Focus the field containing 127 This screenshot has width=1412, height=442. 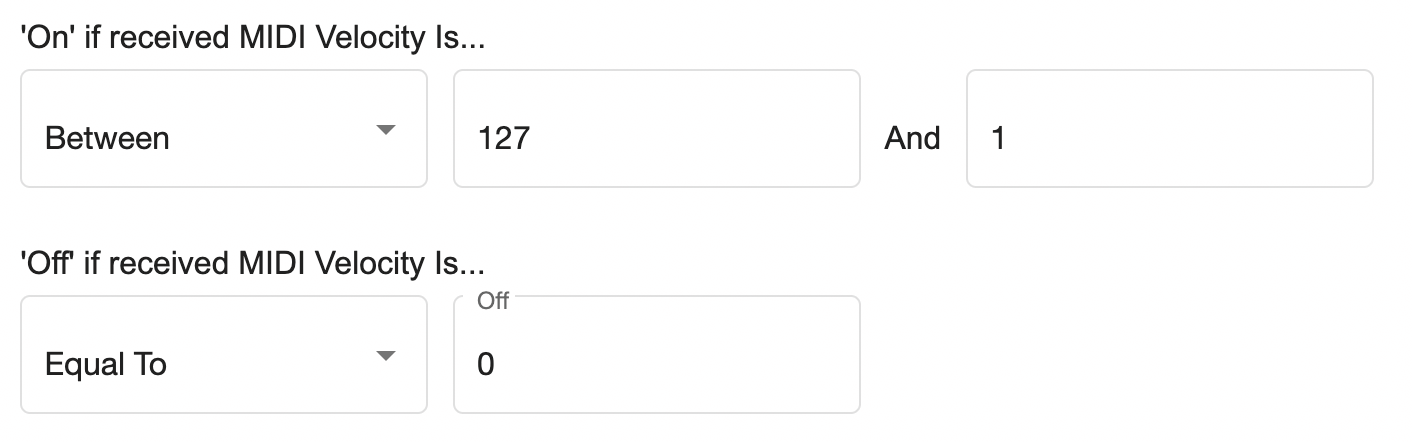coord(656,129)
